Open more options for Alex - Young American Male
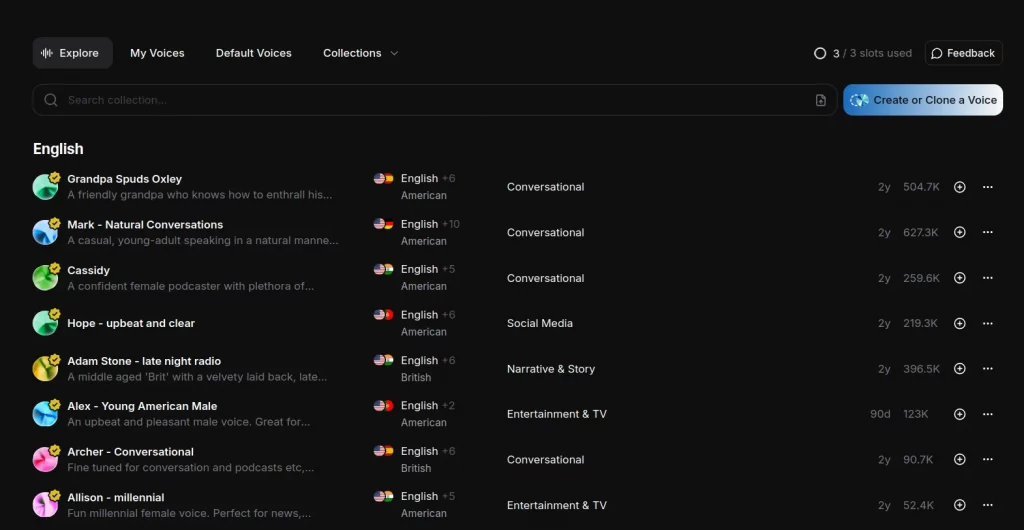The width and height of the screenshot is (1024, 530). [988, 414]
